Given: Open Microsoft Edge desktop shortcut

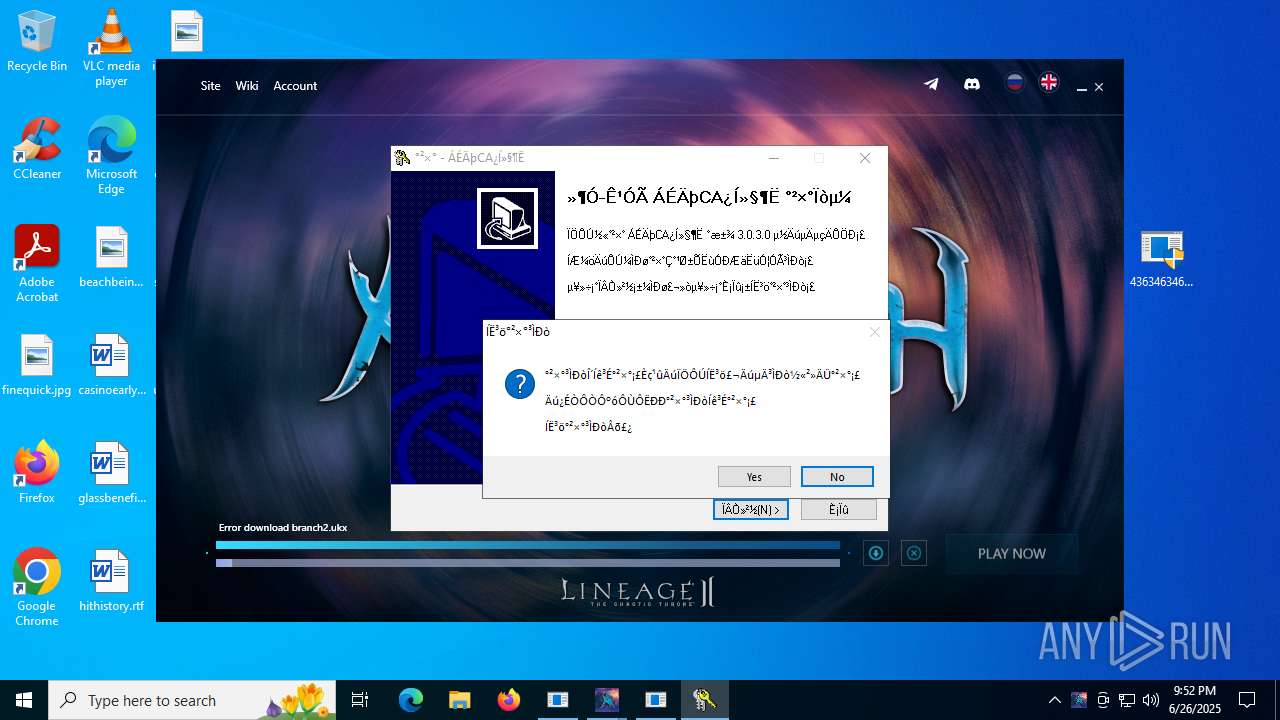Looking at the screenshot, I should coord(111,156).
